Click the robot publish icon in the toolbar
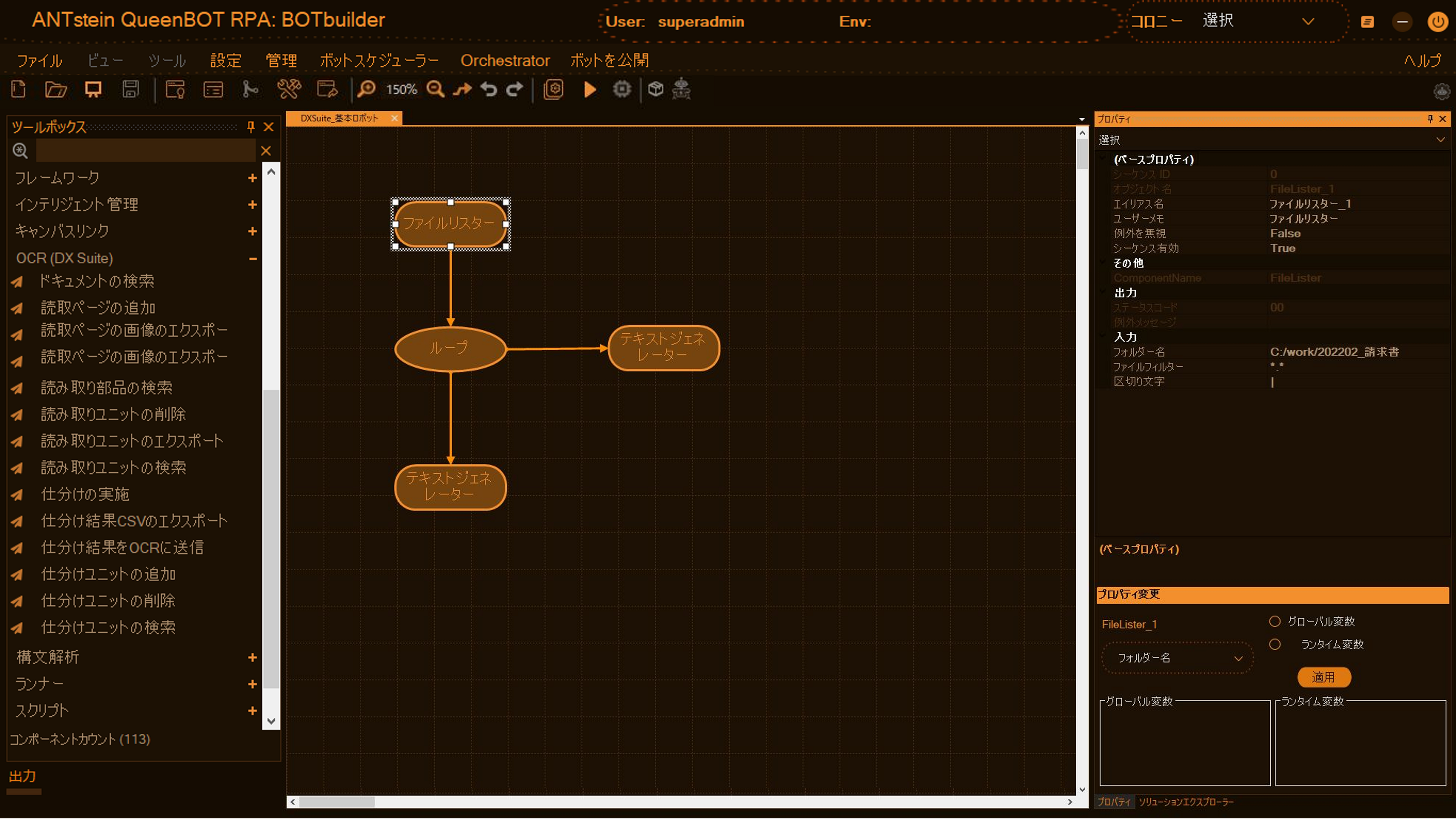This screenshot has height=822, width=1456. click(681, 89)
